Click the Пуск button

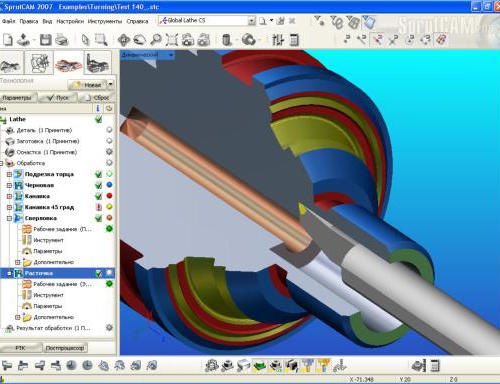[58, 98]
